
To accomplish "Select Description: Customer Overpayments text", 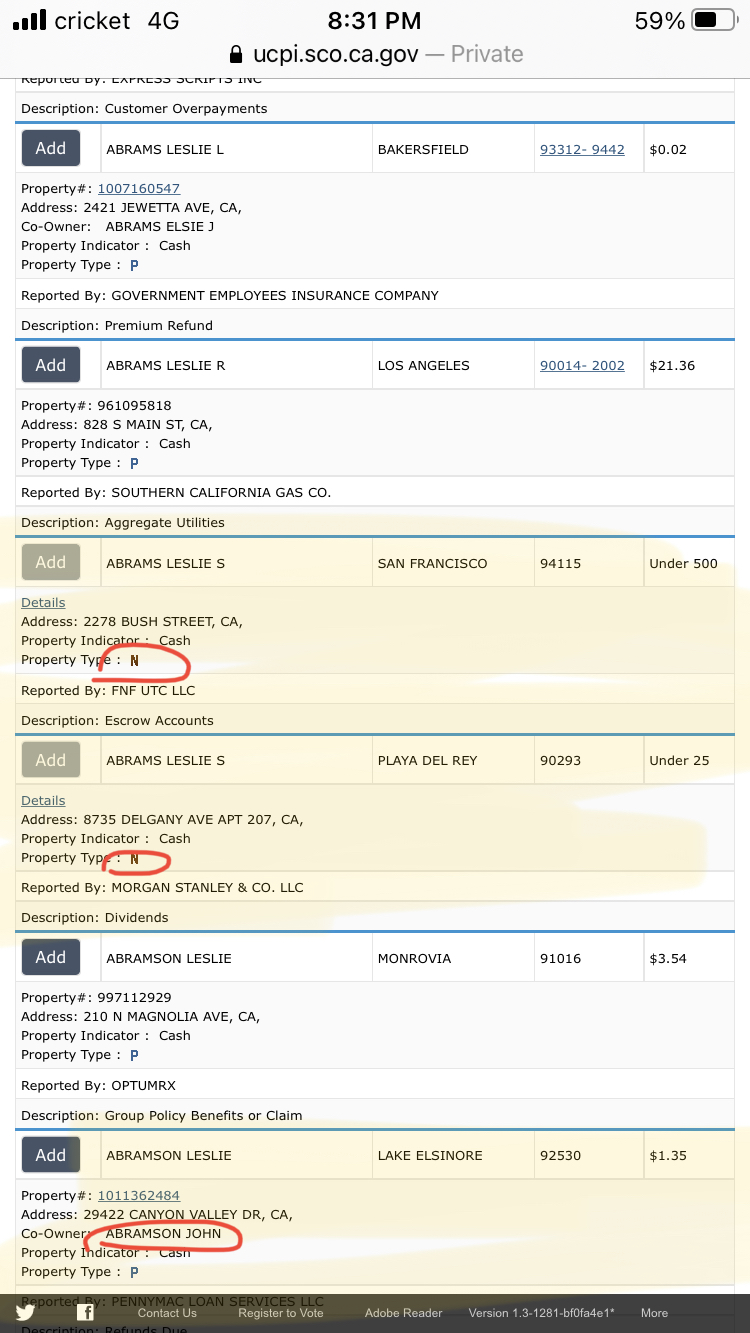I will click(x=144, y=108).
